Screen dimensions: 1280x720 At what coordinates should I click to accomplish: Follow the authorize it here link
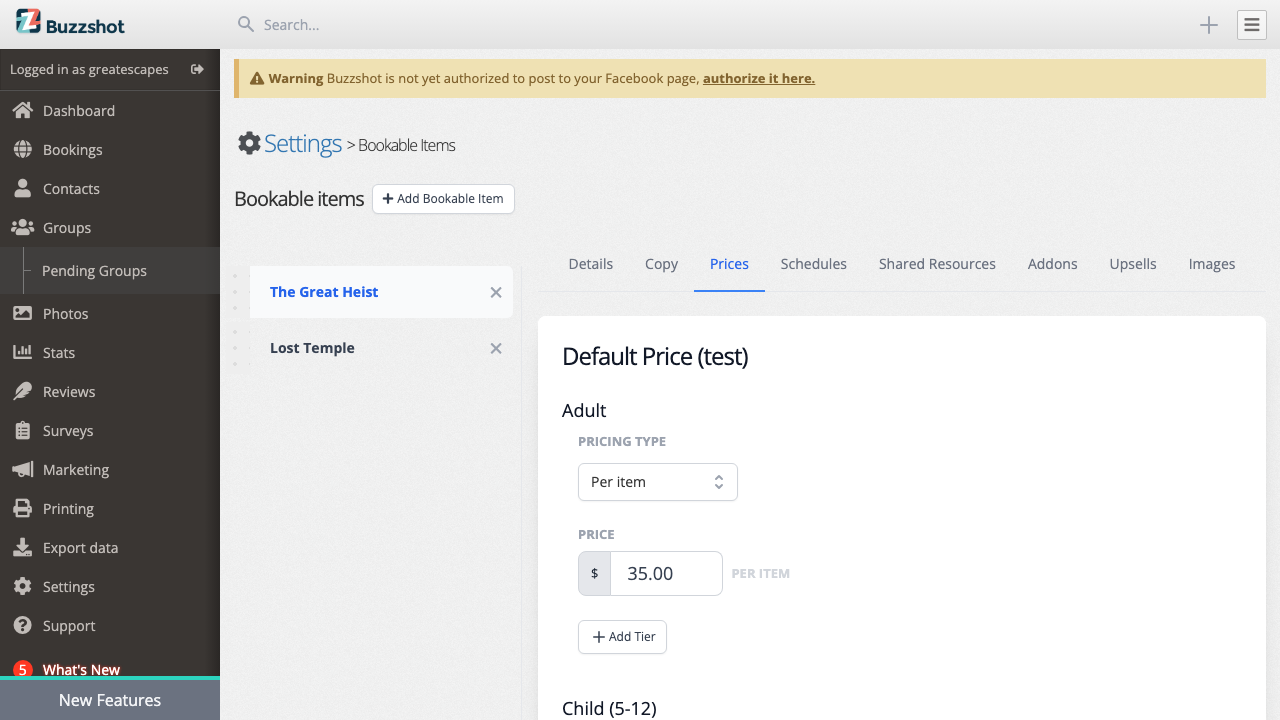click(x=758, y=78)
